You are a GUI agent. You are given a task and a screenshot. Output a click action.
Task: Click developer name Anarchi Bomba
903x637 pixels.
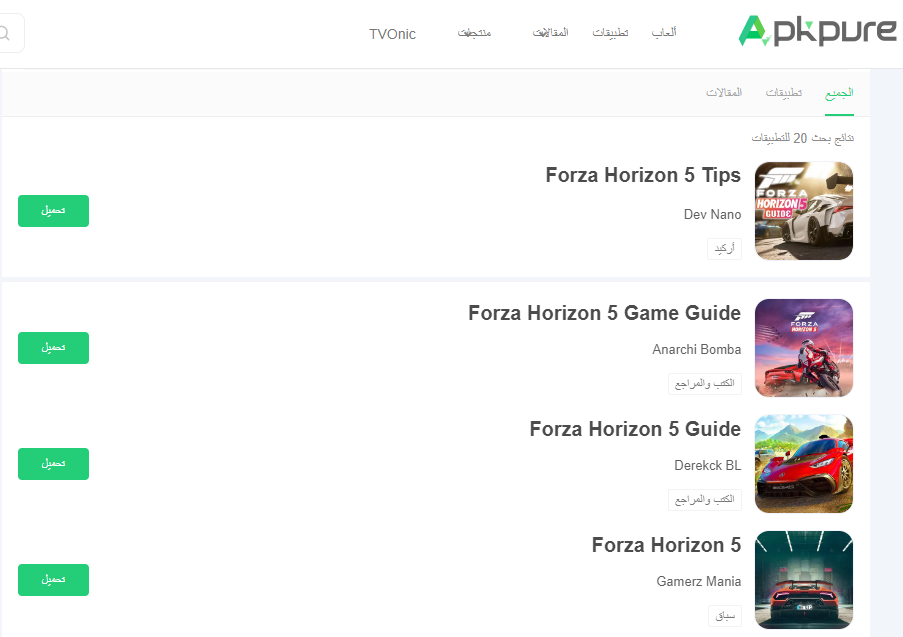(x=697, y=350)
